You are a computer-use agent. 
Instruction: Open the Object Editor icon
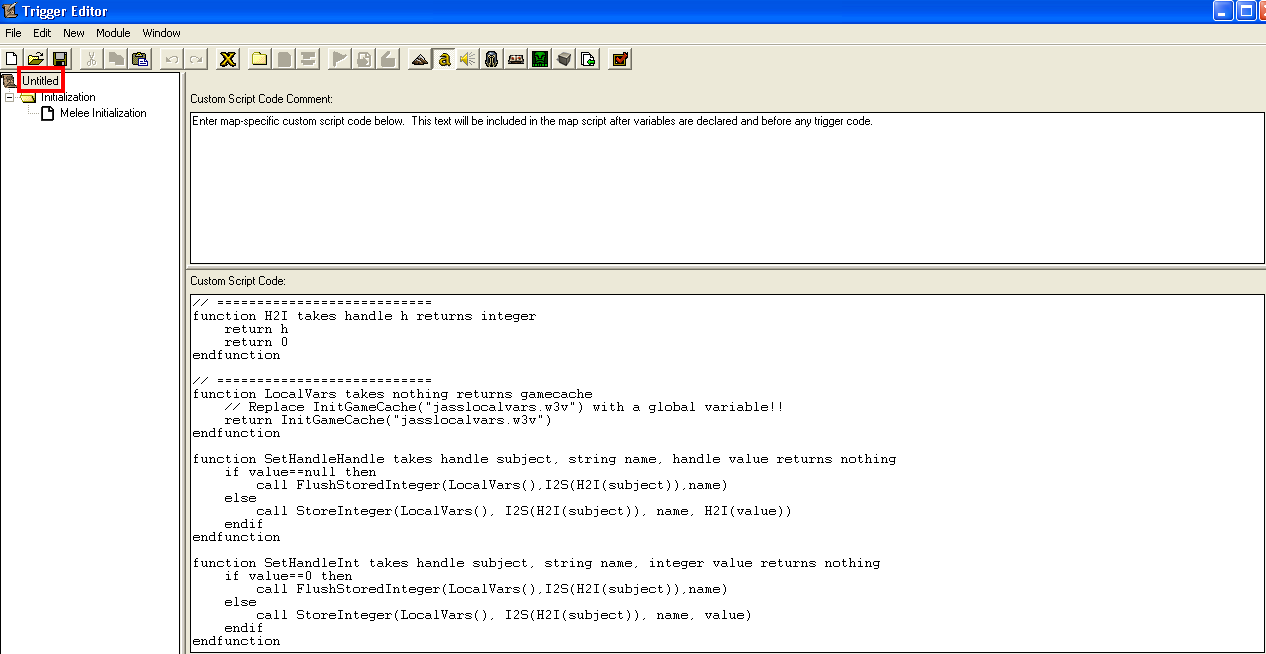(491, 59)
